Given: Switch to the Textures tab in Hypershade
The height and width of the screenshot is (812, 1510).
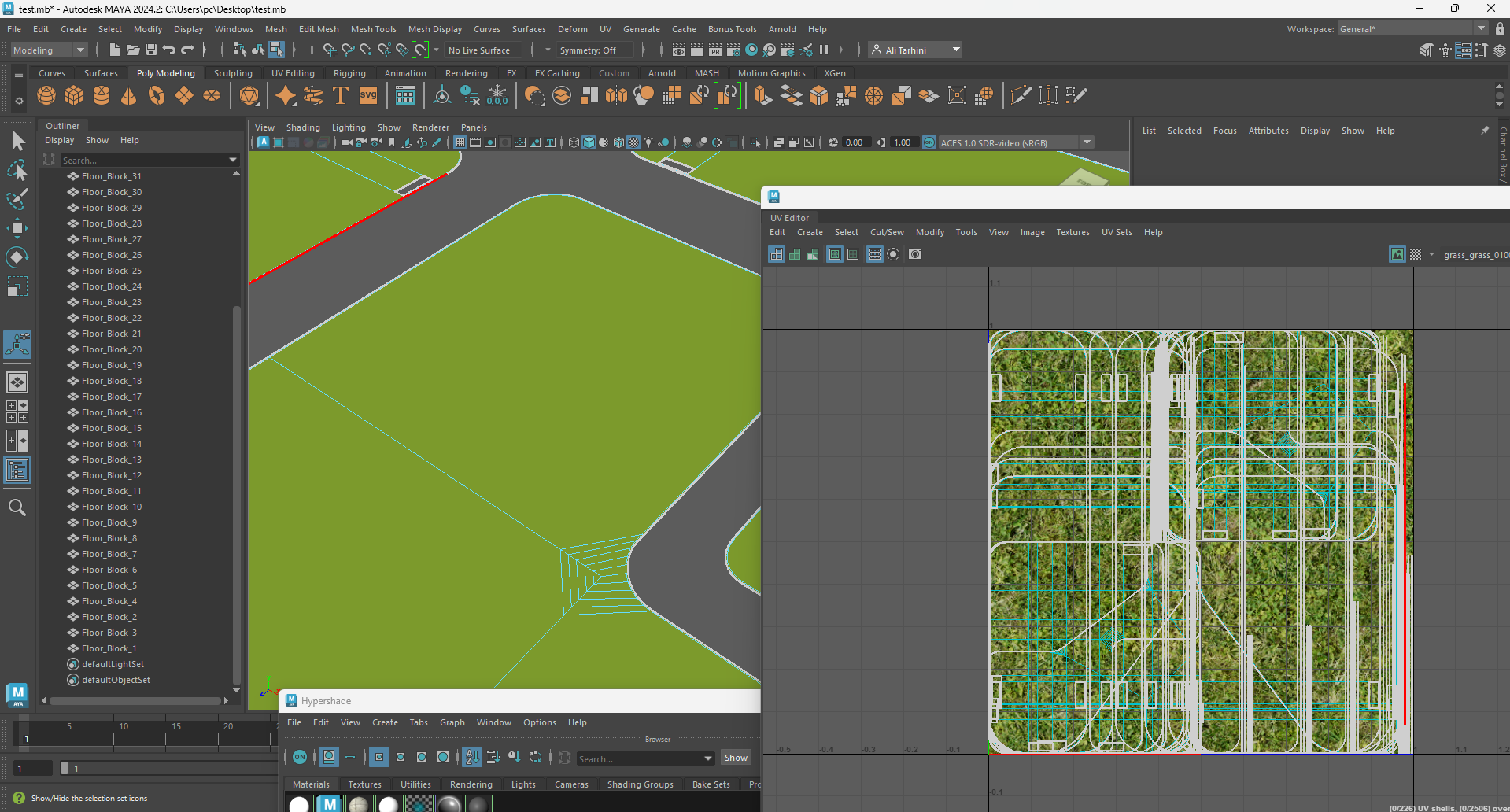Looking at the screenshot, I should pyautogui.click(x=364, y=784).
